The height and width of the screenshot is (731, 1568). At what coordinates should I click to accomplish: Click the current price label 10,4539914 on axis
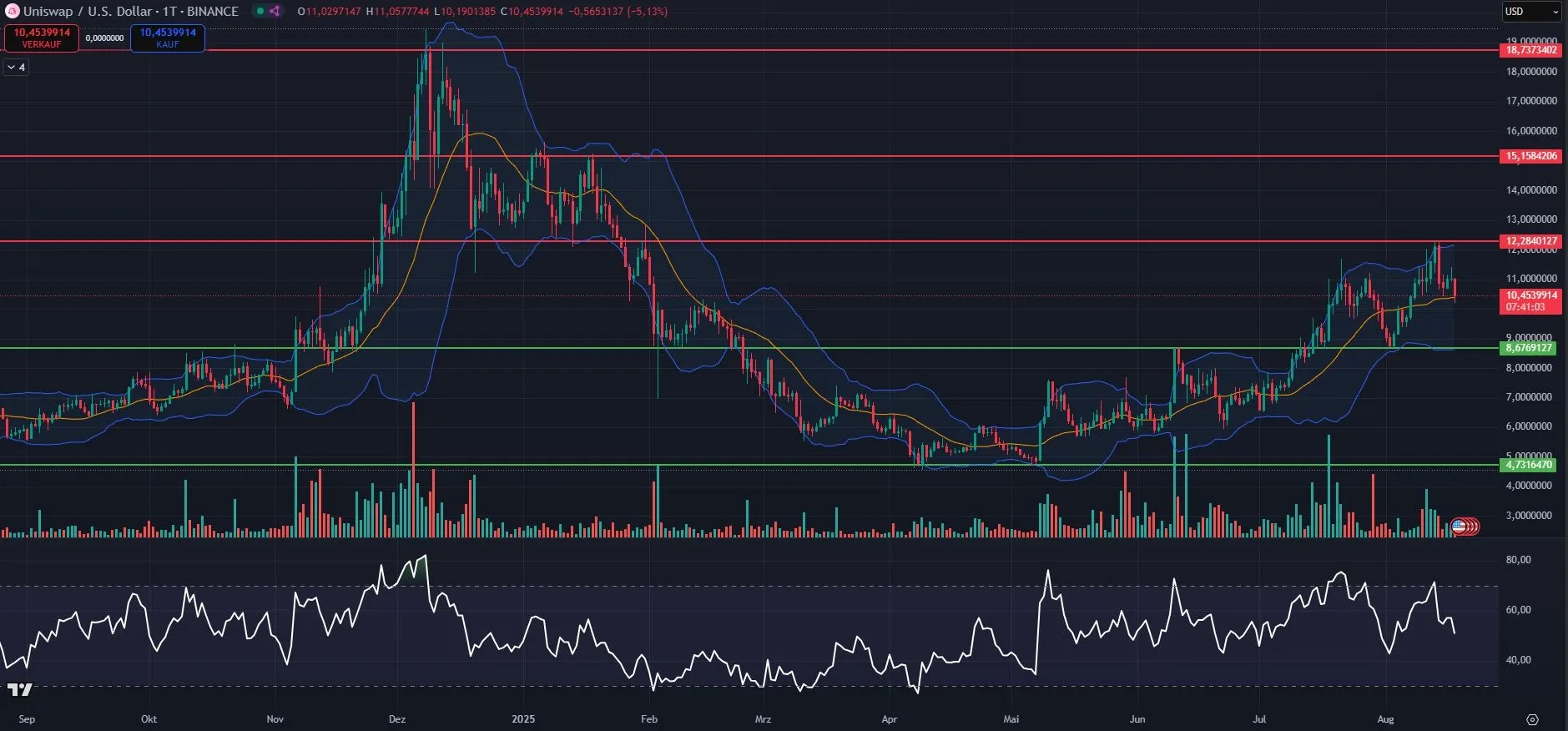click(x=1531, y=295)
